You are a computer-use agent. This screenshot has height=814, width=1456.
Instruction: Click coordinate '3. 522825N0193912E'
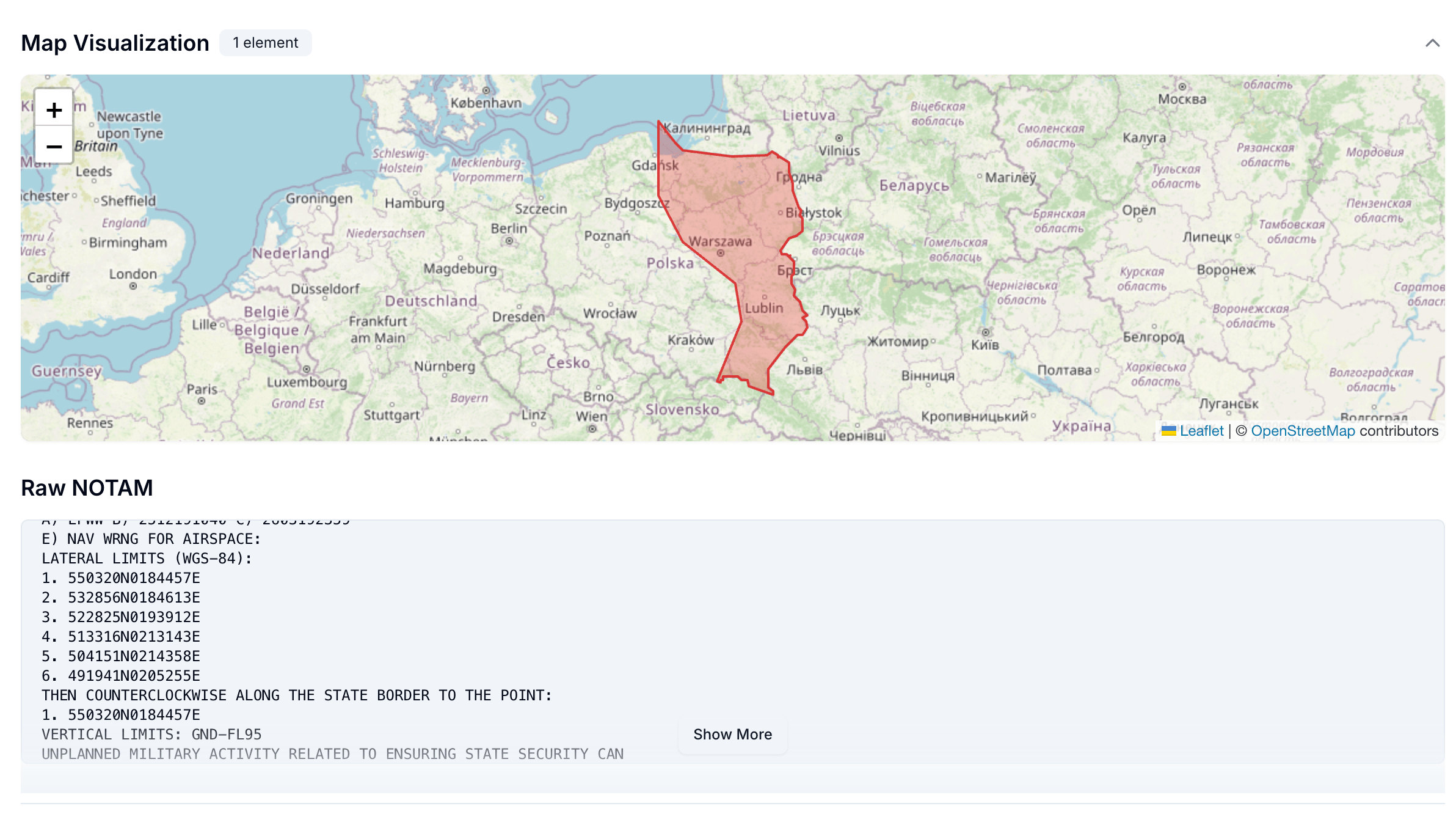(x=121, y=617)
